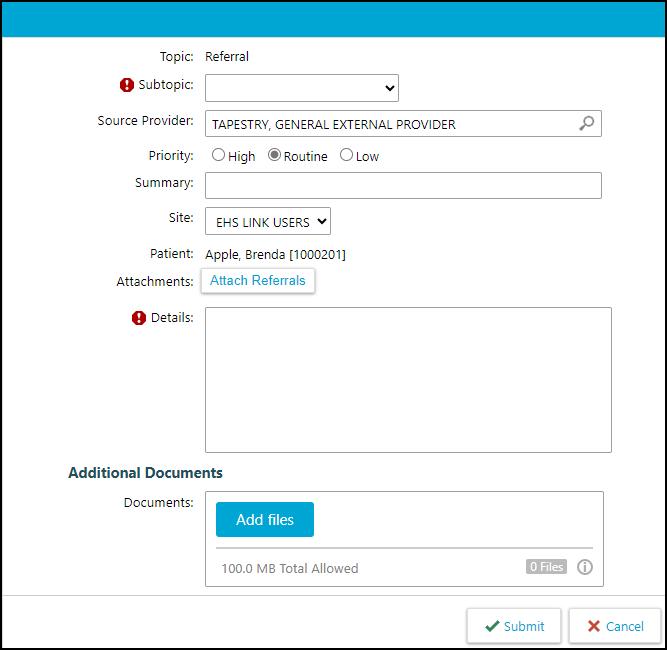Click the green checkmark on Submit

click(x=492, y=626)
